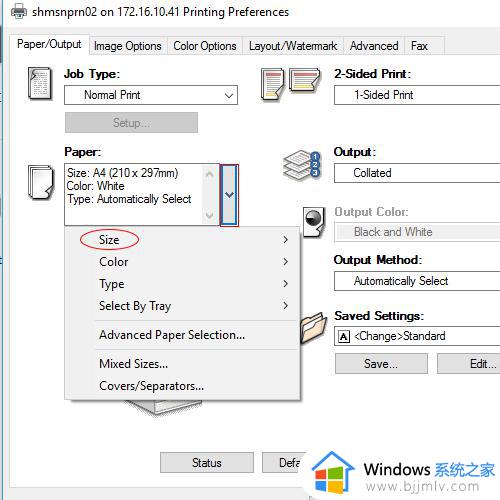Click the Save button
Viewport: 500px width, 500px height.
pyautogui.click(x=381, y=364)
